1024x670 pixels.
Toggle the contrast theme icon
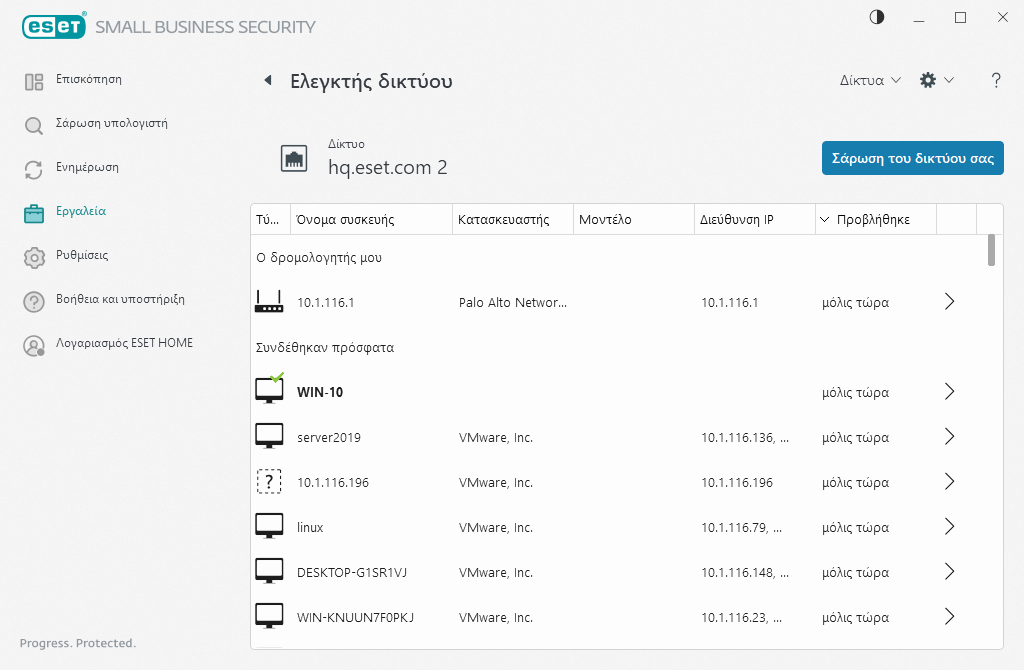click(x=876, y=18)
